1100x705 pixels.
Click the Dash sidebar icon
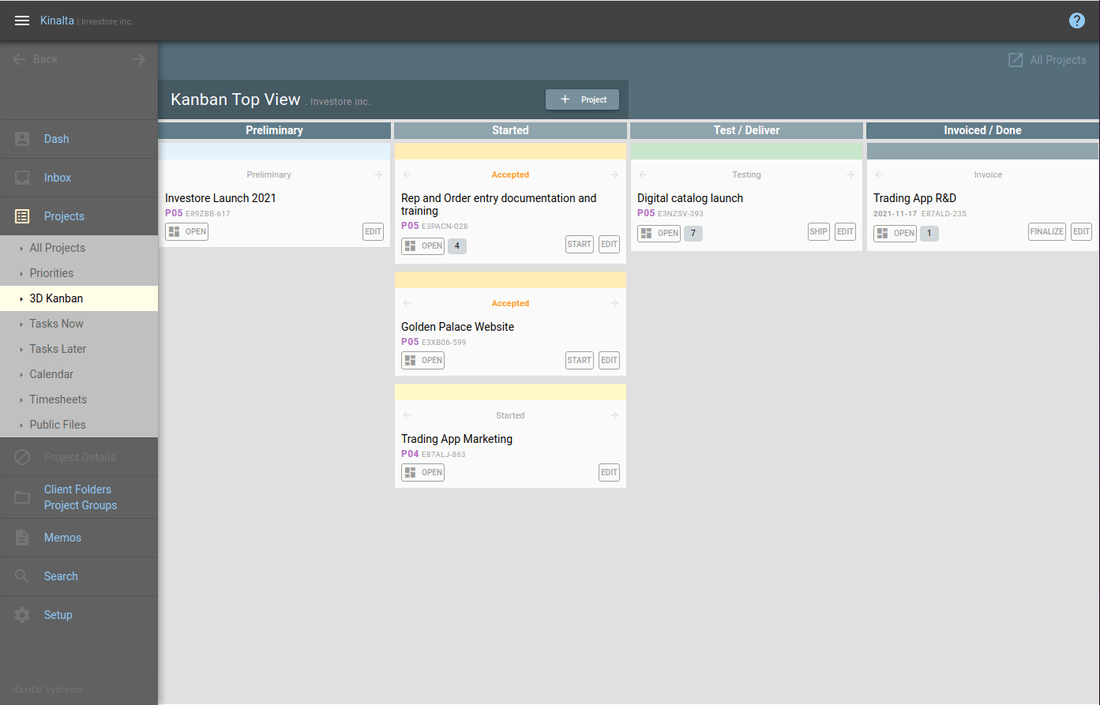coord(22,139)
